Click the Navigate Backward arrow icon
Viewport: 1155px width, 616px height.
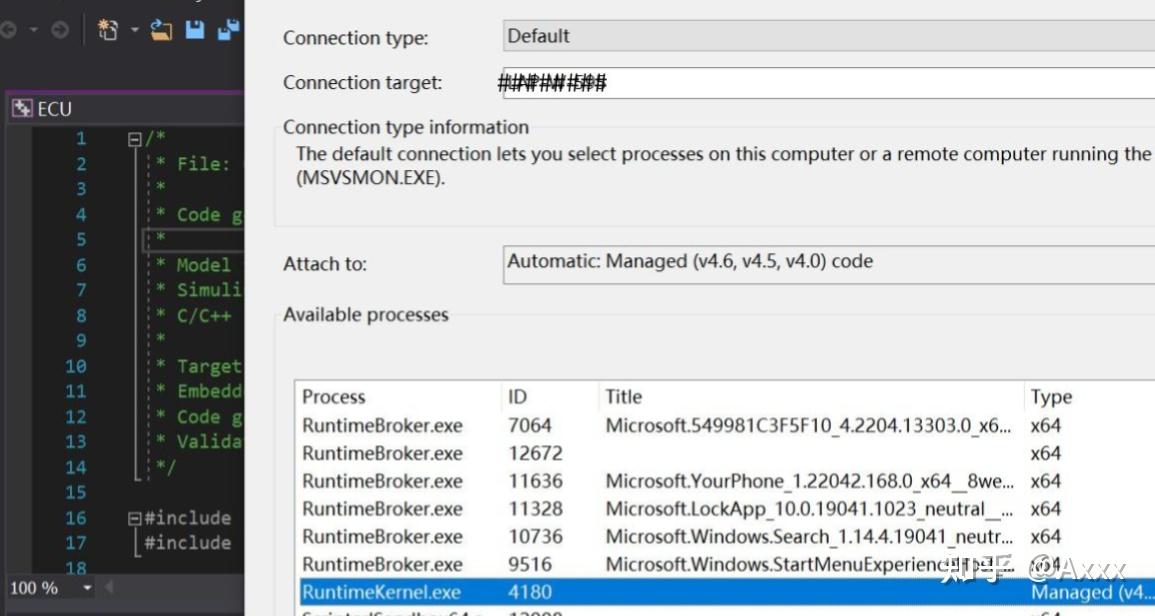(x=9, y=30)
